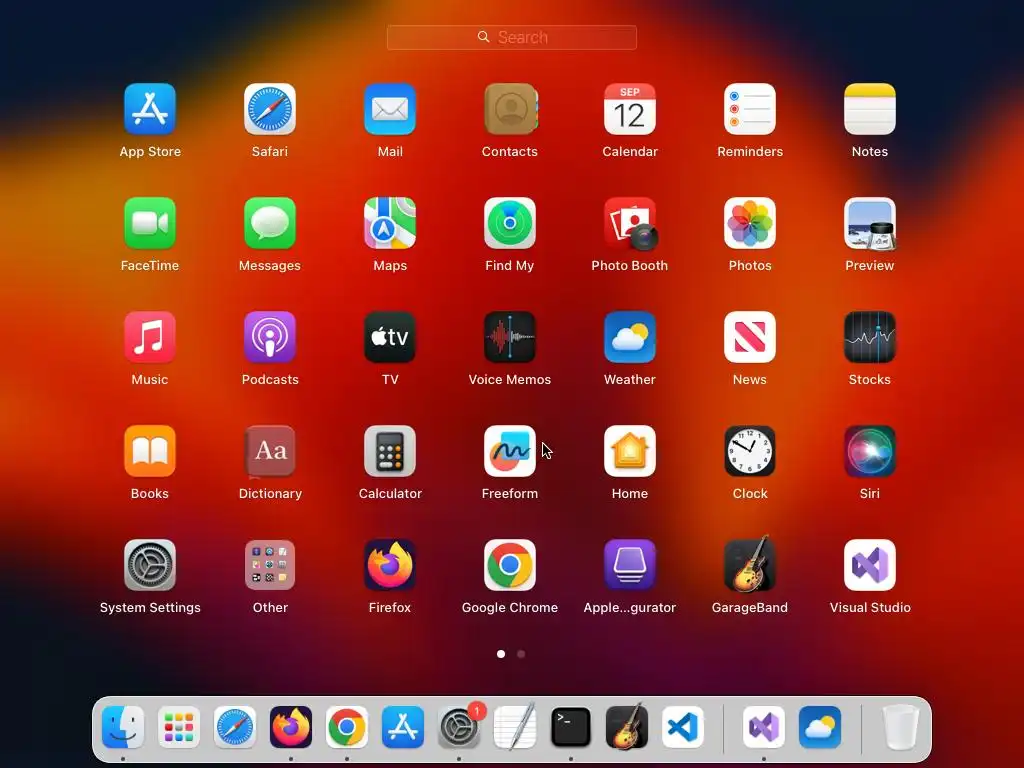
Task: Open TextEdit from the Dock
Action: [515, 727]
